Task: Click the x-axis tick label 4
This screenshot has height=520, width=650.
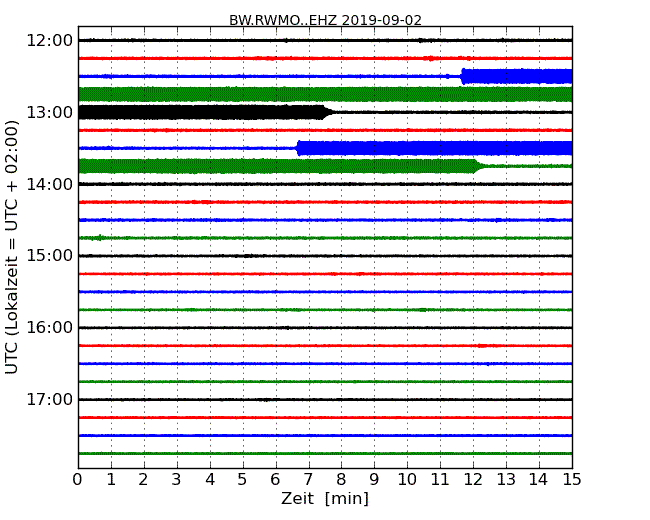Action: pos(210,480)
